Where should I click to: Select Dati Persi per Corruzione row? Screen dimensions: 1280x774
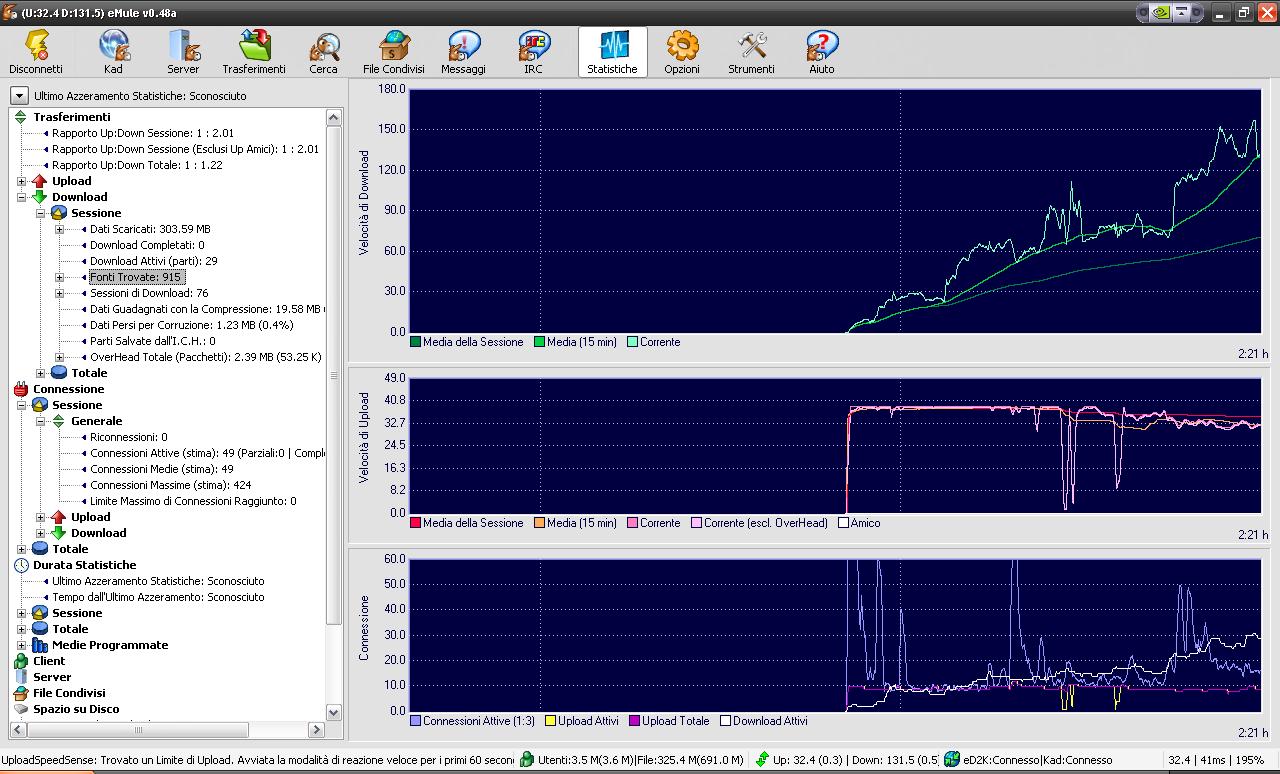[x=191, y=325]
